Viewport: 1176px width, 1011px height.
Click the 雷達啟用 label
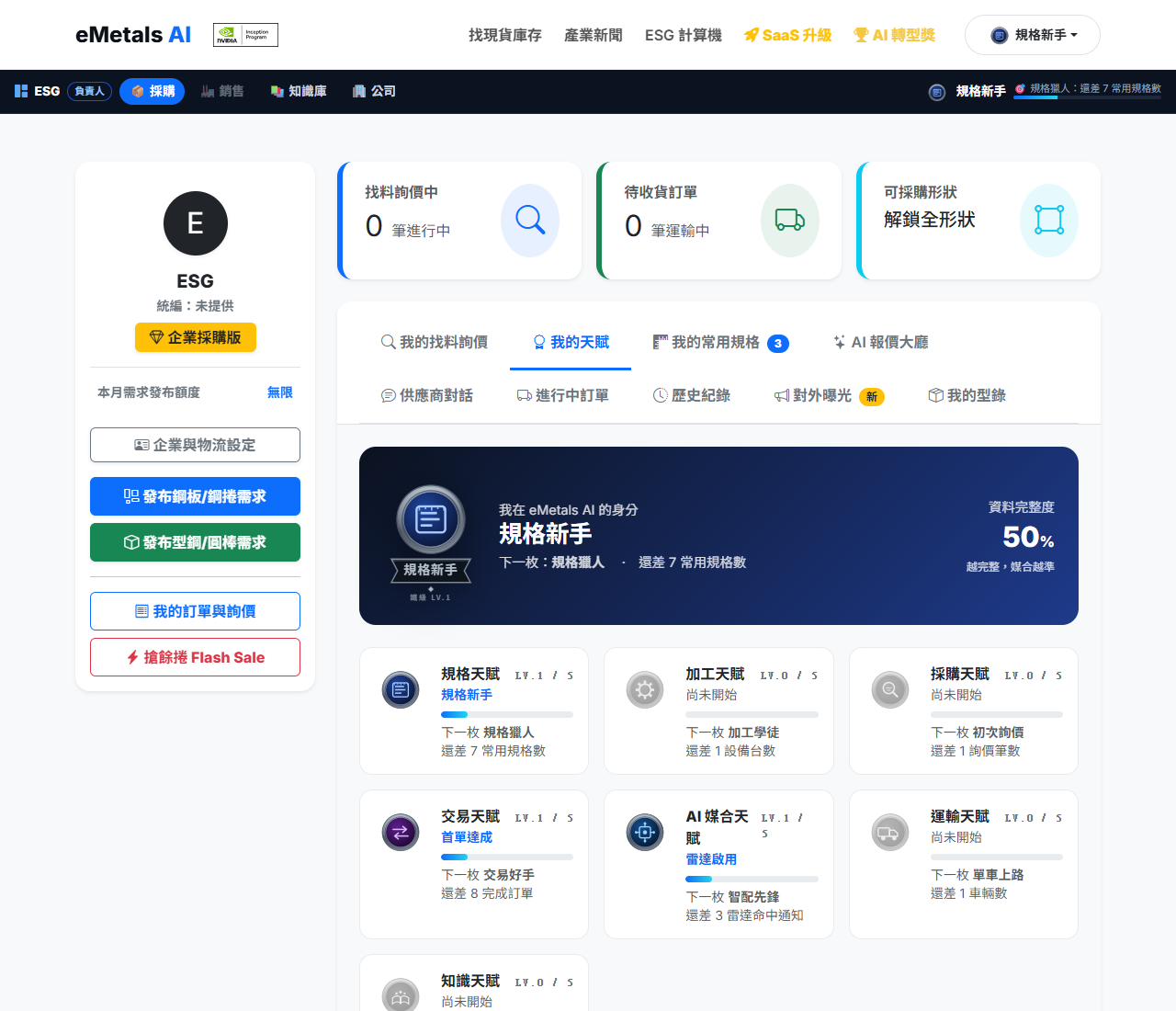tap(711, 859)
